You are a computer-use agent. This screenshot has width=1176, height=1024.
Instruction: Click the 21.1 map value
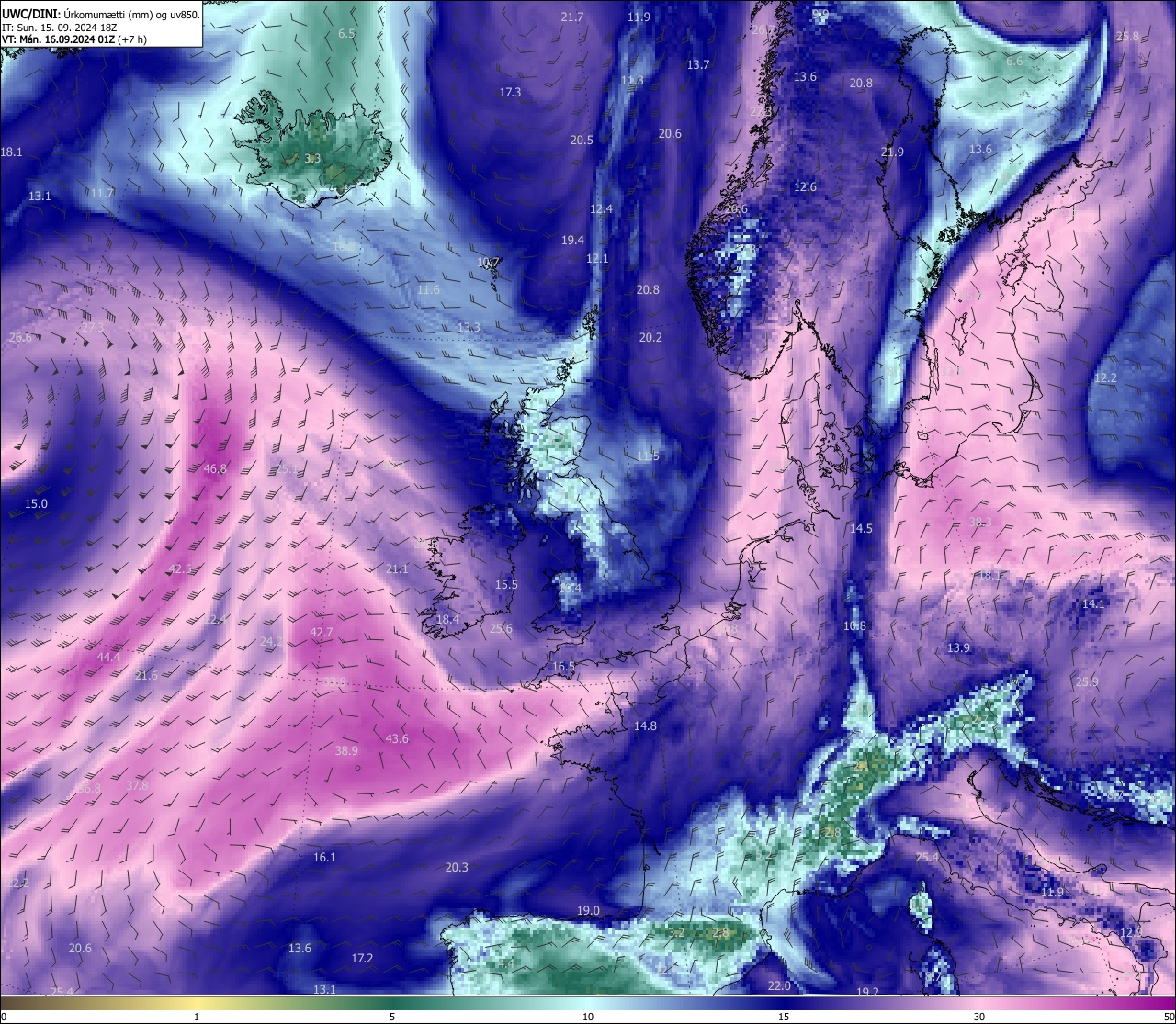tap(397, 568)
